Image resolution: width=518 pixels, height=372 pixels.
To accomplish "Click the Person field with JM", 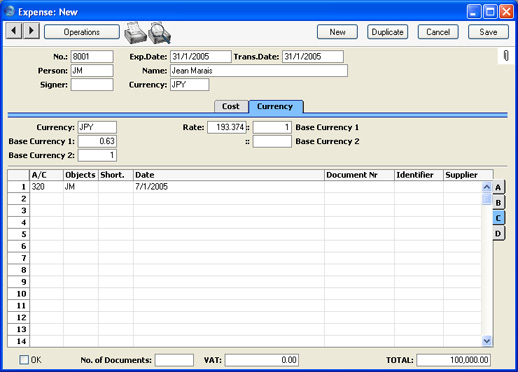I will pyautogui.click(x=92, y=70).
